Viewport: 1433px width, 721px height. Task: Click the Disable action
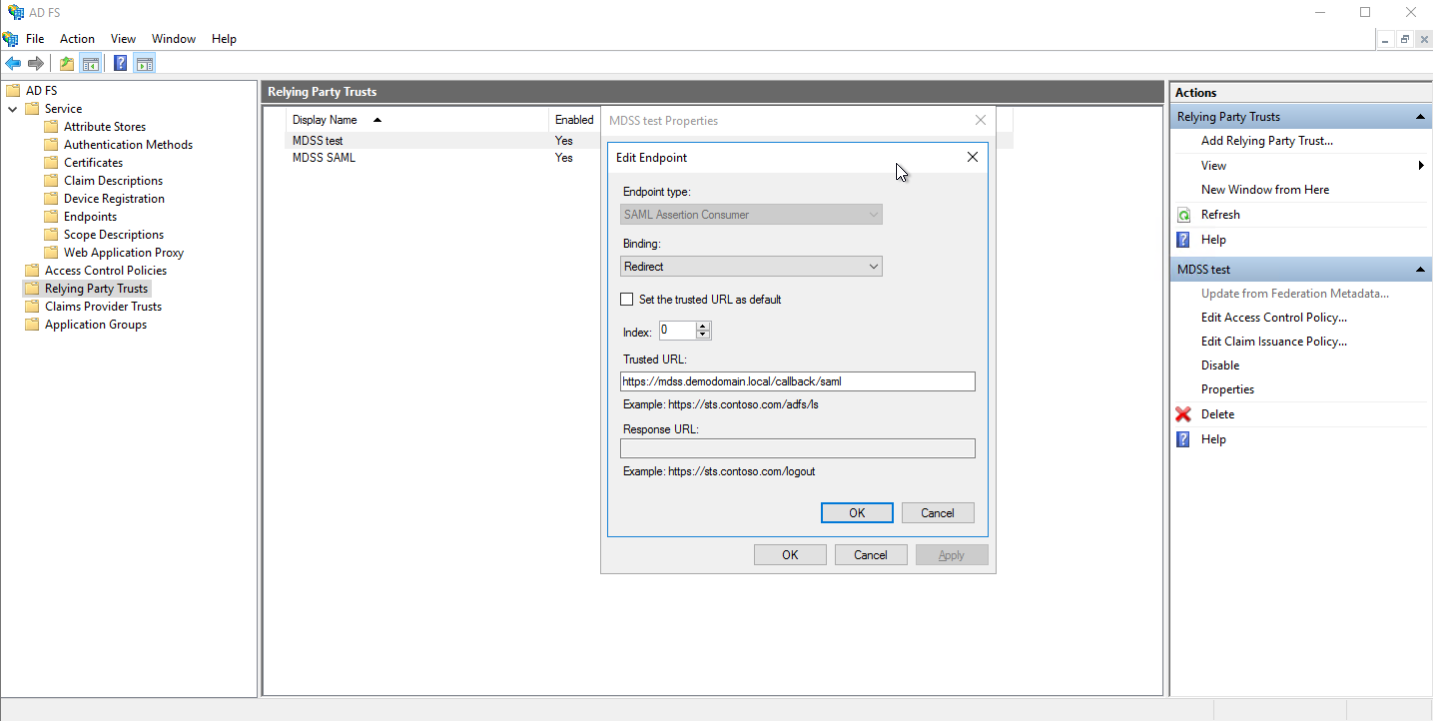(x=1220, y=366)
